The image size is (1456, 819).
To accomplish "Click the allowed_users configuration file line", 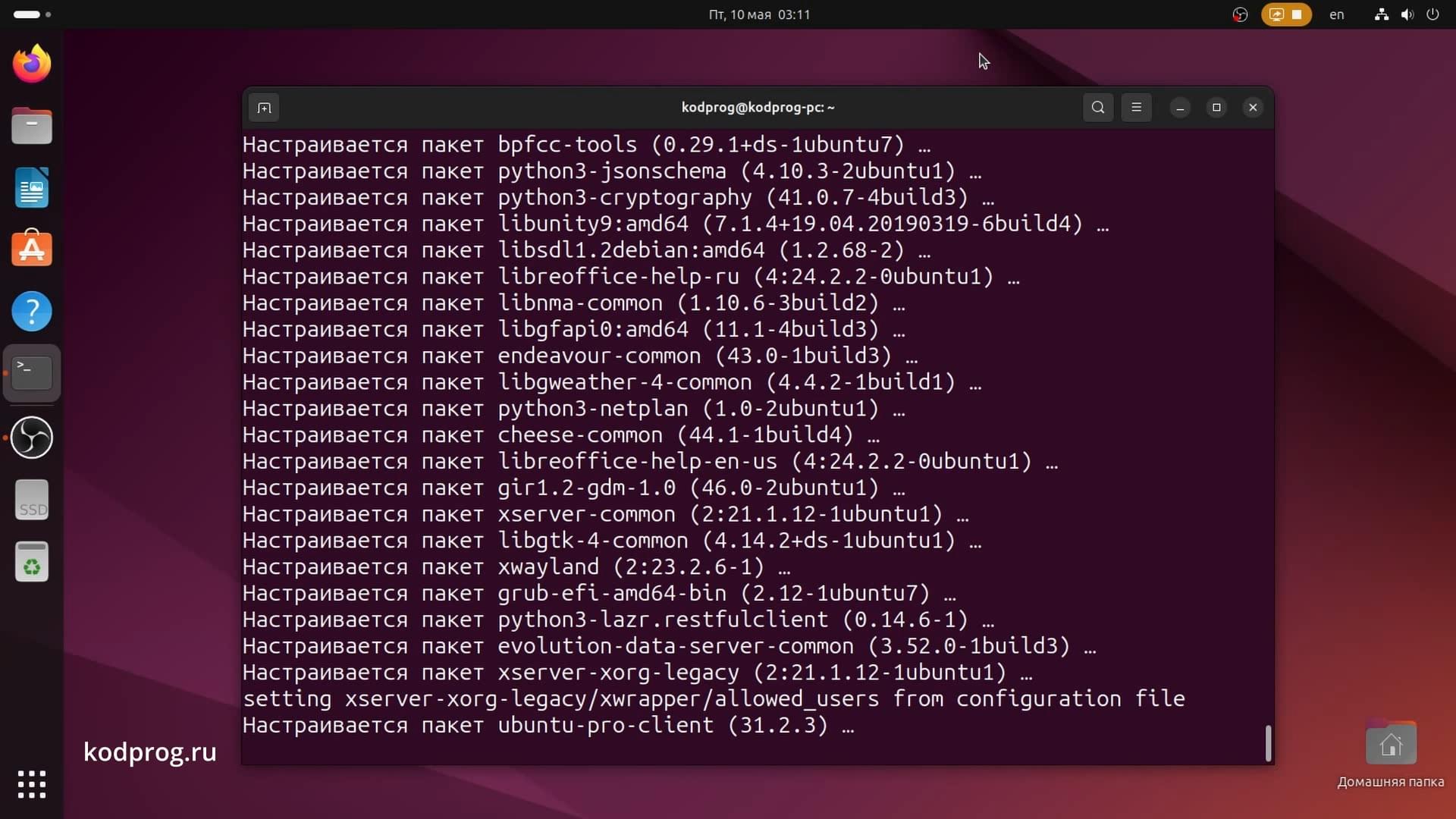I will coord(714,699).
